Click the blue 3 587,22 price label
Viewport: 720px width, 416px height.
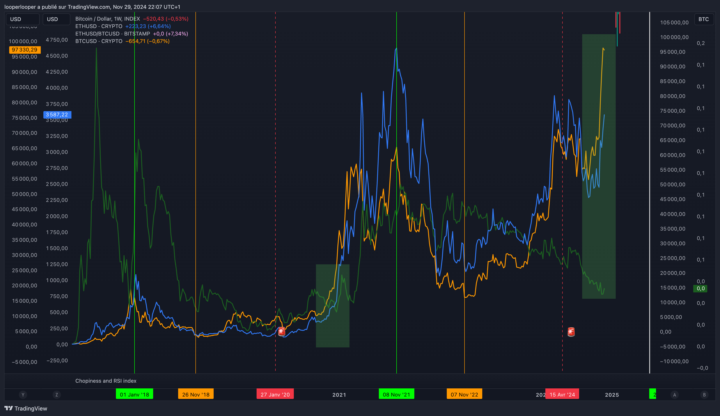coord(56,115)
